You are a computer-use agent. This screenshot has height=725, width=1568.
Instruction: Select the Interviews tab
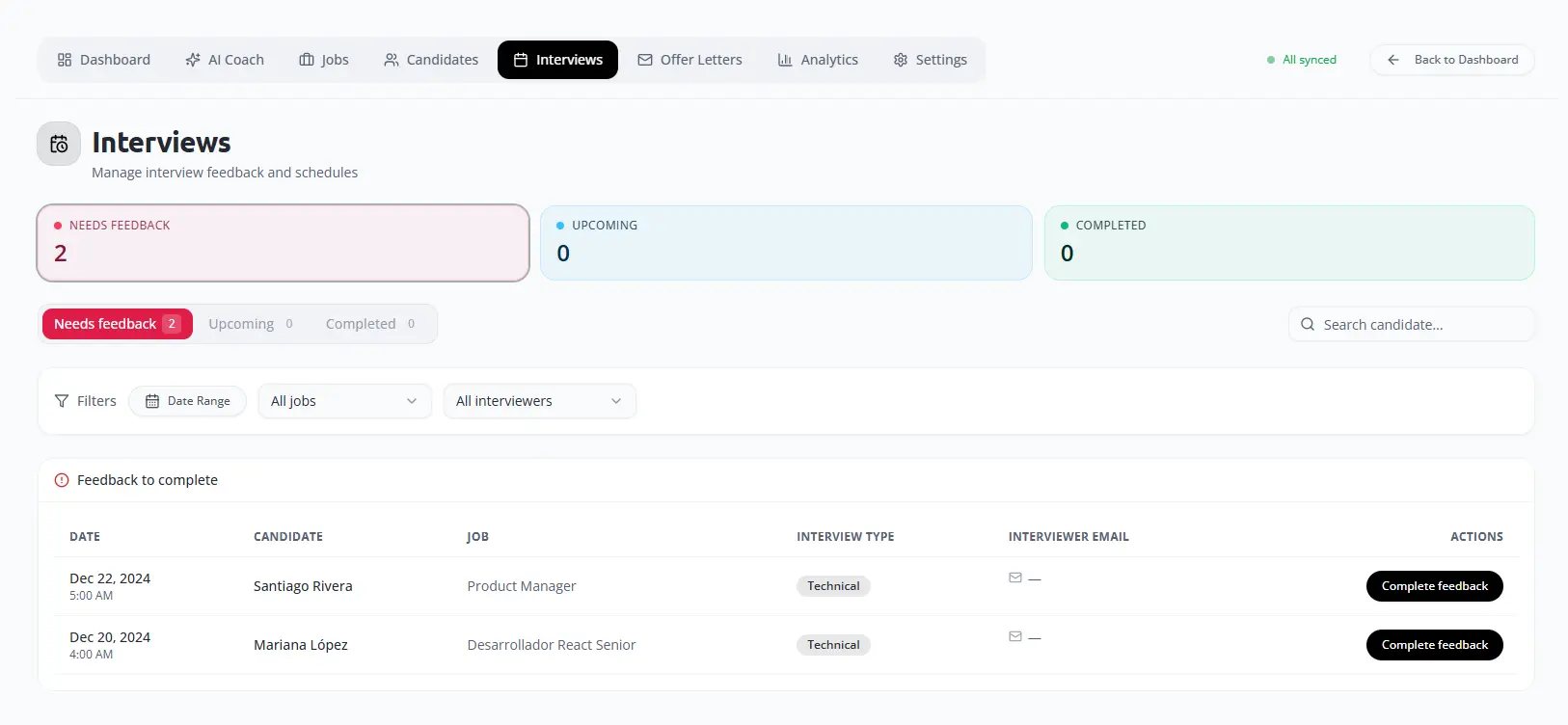557,60
